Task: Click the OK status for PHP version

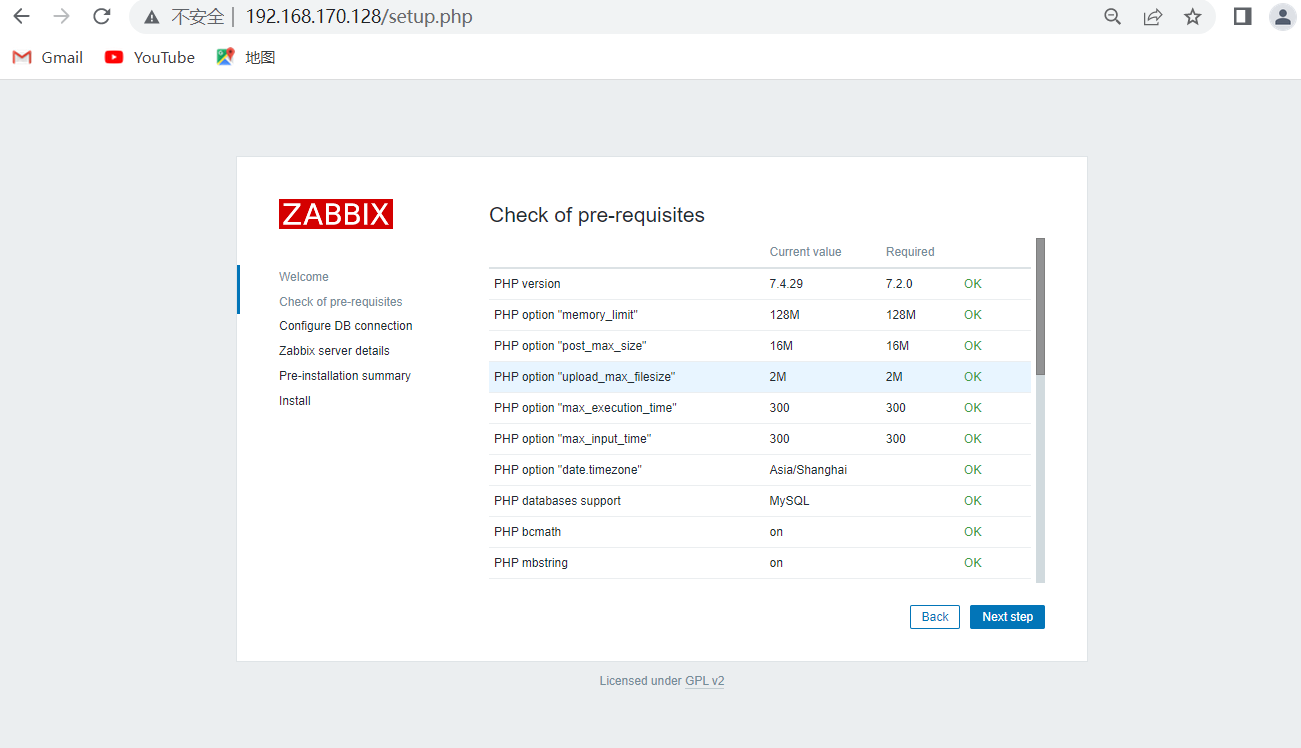Action: pos(973,284)
